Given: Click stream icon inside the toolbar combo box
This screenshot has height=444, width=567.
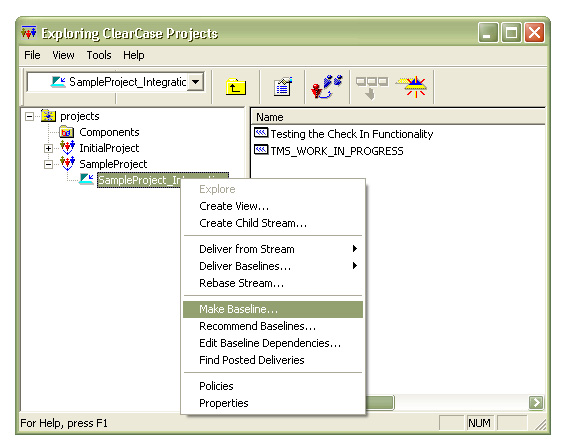Looking at the screenshot, I should tap(58, 82).
